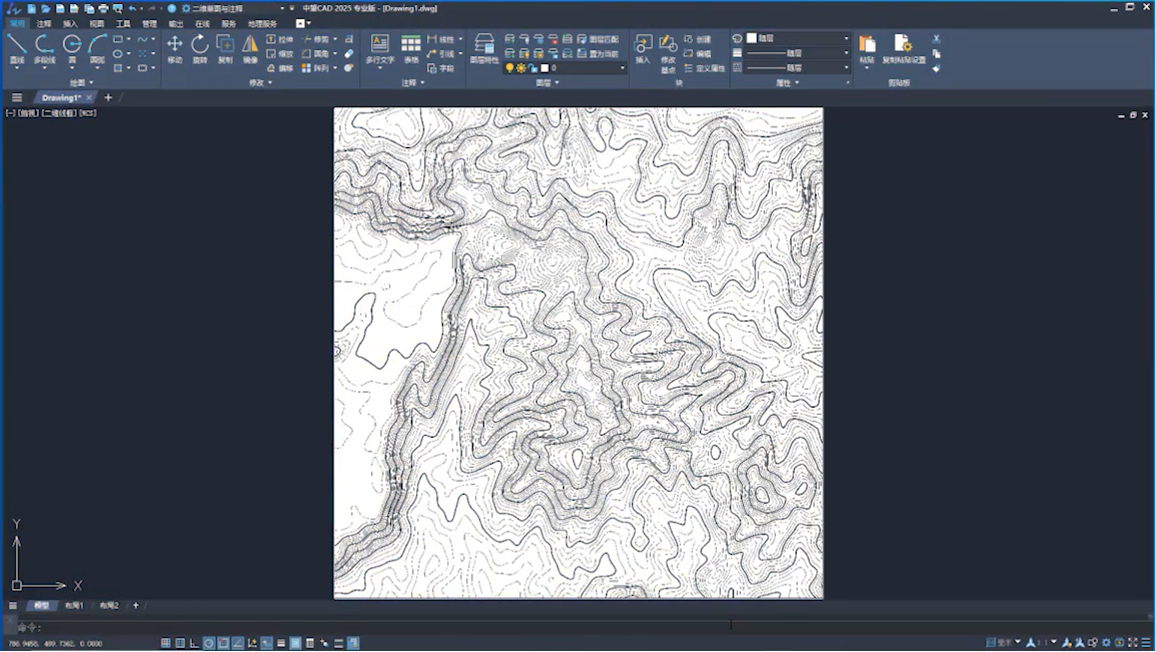Switch to the 插入 ribbon tab
The height and width of the screenshot is (652, 1155).
(70, 24)
